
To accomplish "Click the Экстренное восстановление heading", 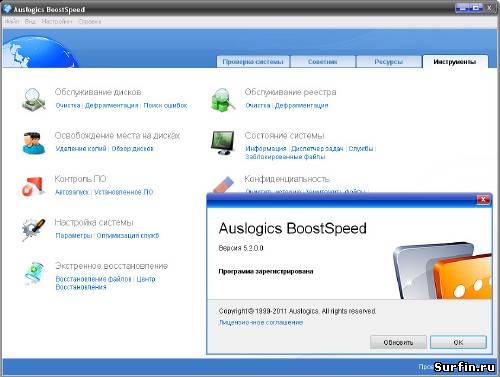I will (x=111, y=266).
